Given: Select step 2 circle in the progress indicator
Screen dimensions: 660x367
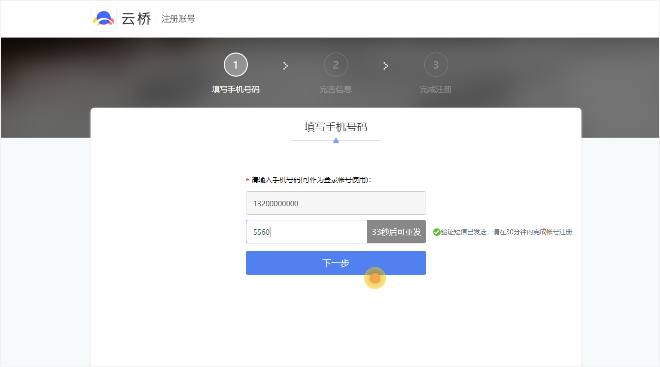Looking at the screenshot, I should [335, 65].
